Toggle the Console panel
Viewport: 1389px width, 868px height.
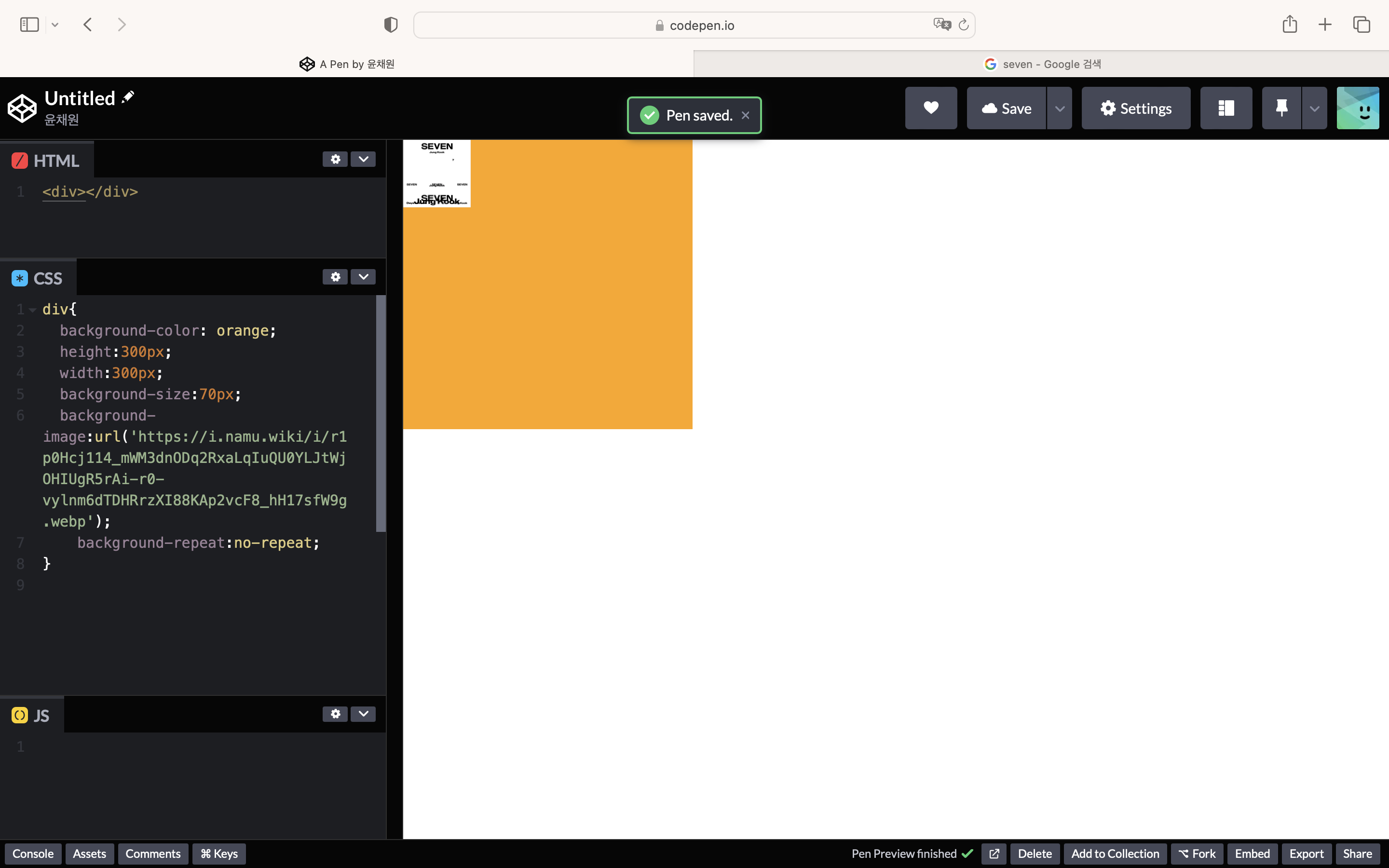tap(33, 854)
